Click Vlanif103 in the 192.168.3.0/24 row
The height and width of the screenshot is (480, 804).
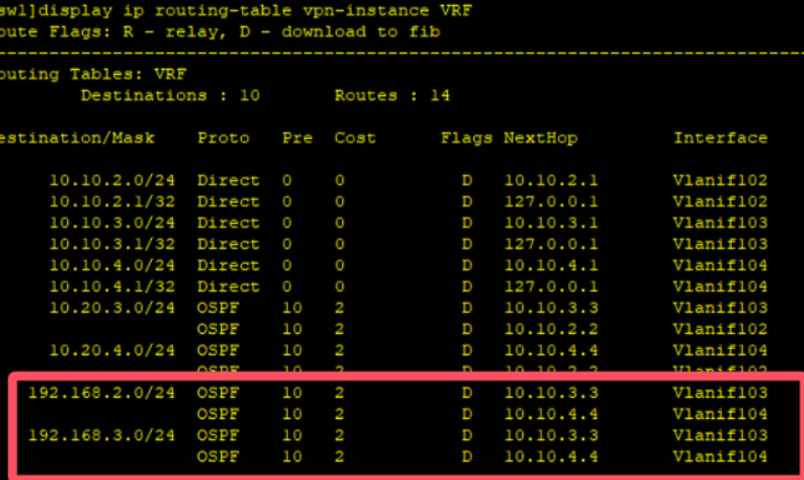click(720, 435)
